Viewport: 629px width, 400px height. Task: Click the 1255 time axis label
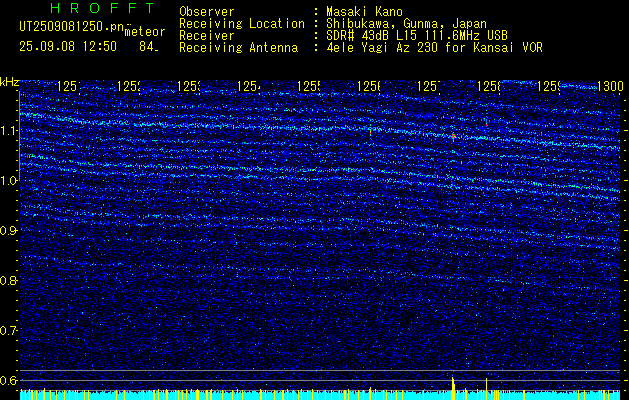309,86
